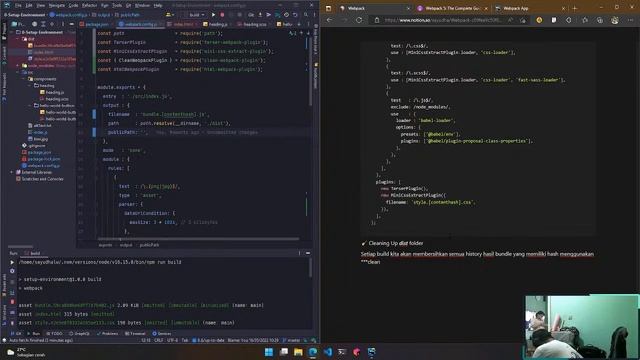Click the Run console vertical scrollbar
The width and height of the screenshot is (640, 360).
click(x=310, y=267)
